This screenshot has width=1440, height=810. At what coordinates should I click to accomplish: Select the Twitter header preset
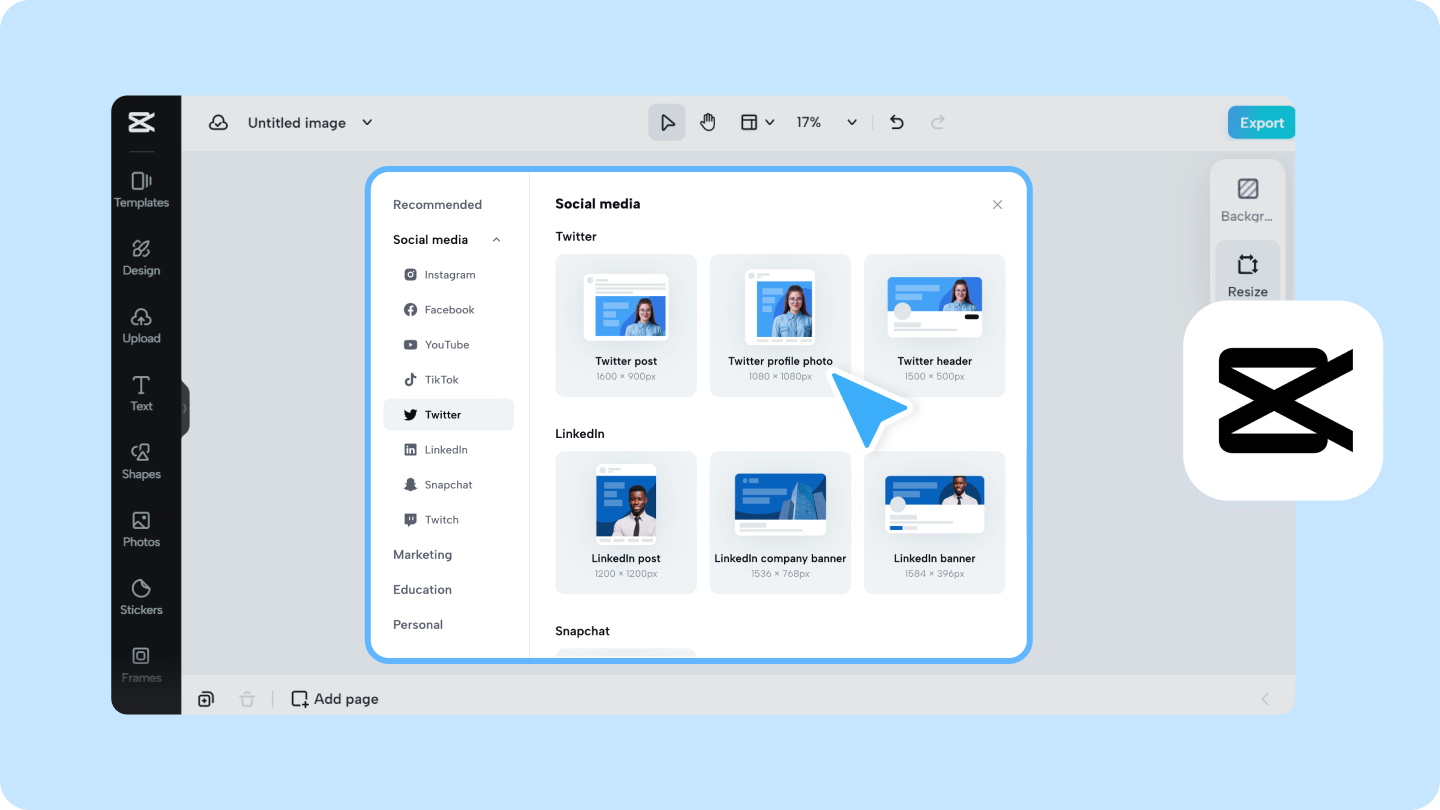tap(934, 325)
